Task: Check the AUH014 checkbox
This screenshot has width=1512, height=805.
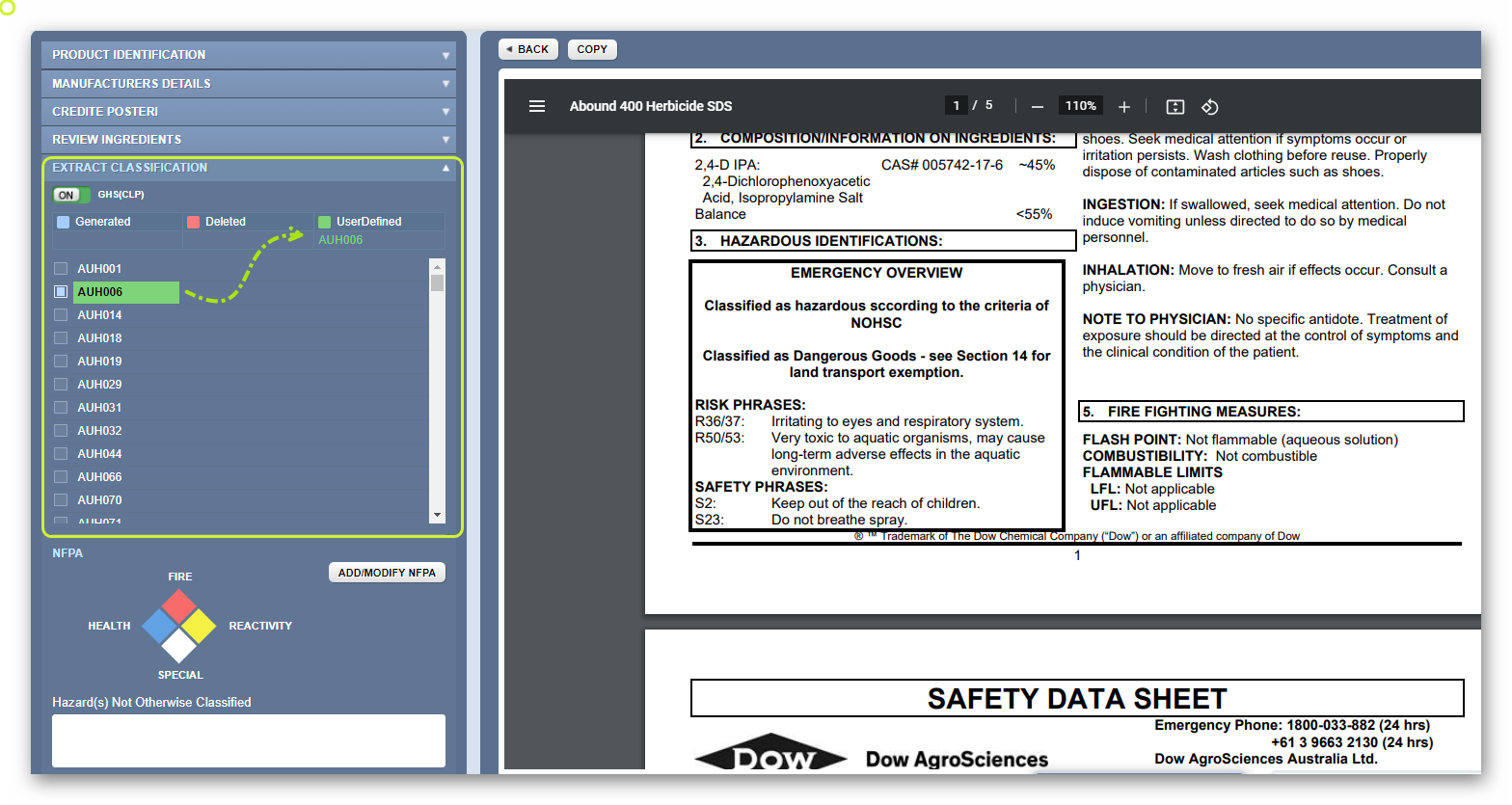Action: 61,315
